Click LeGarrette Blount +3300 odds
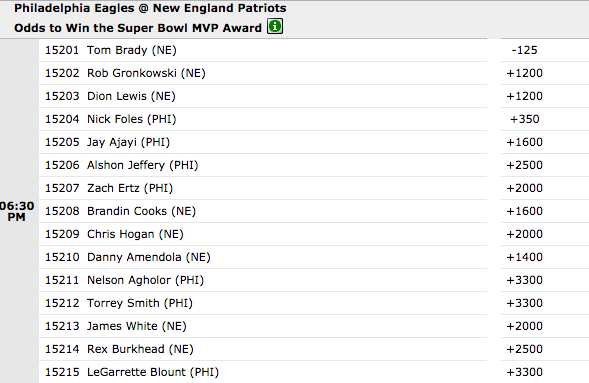The height and width of the screenshot is (383, 589). [x=524, y=372]
